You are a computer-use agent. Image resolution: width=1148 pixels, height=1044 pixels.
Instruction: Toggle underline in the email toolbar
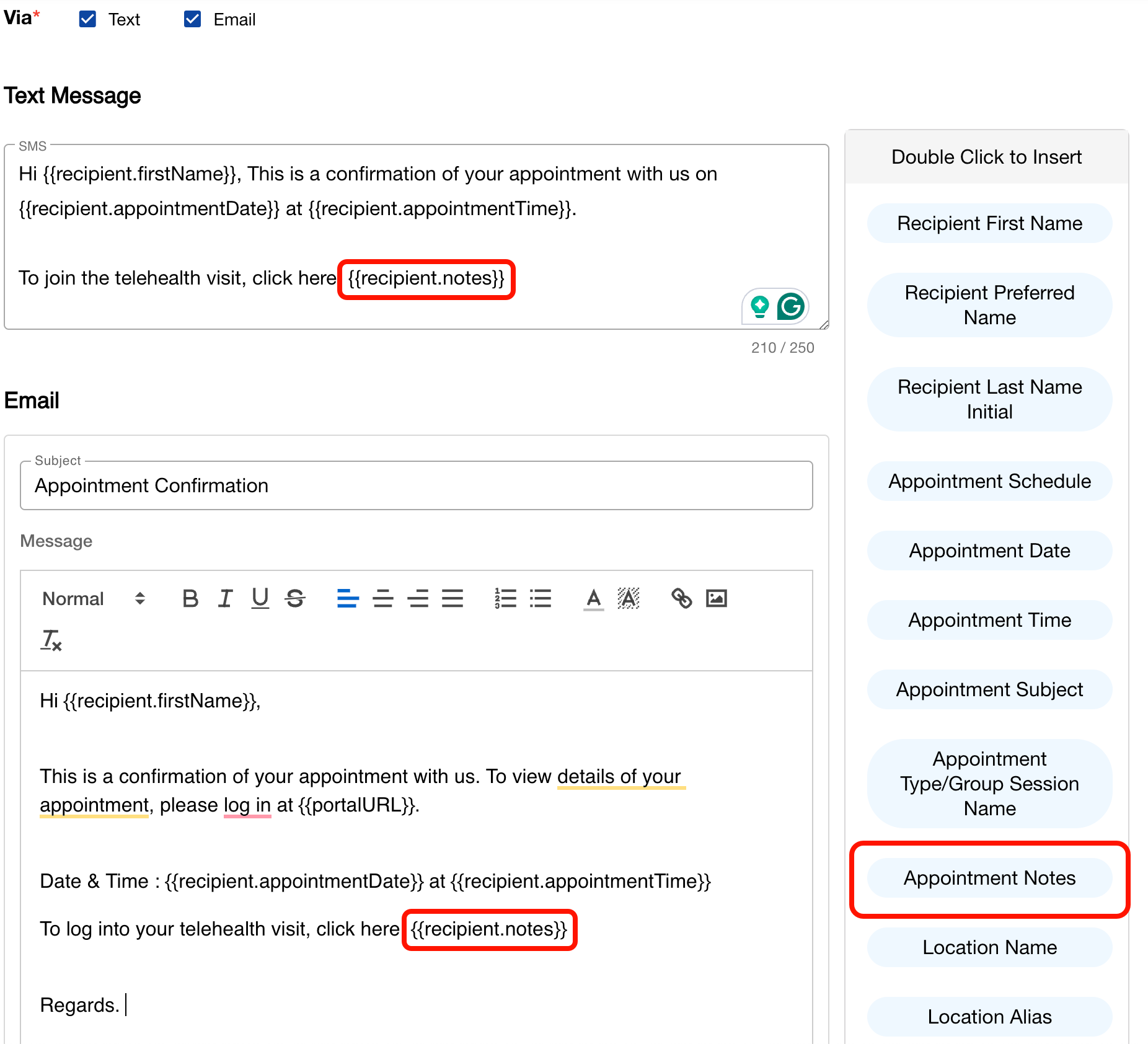(260, 598)
